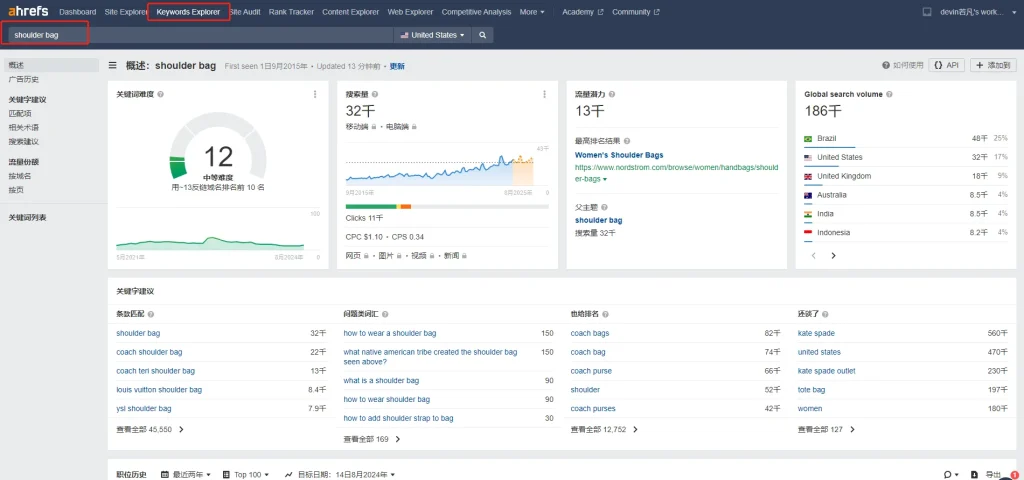Open three-dot menu on 关键词难度 card

click(315, 94)
